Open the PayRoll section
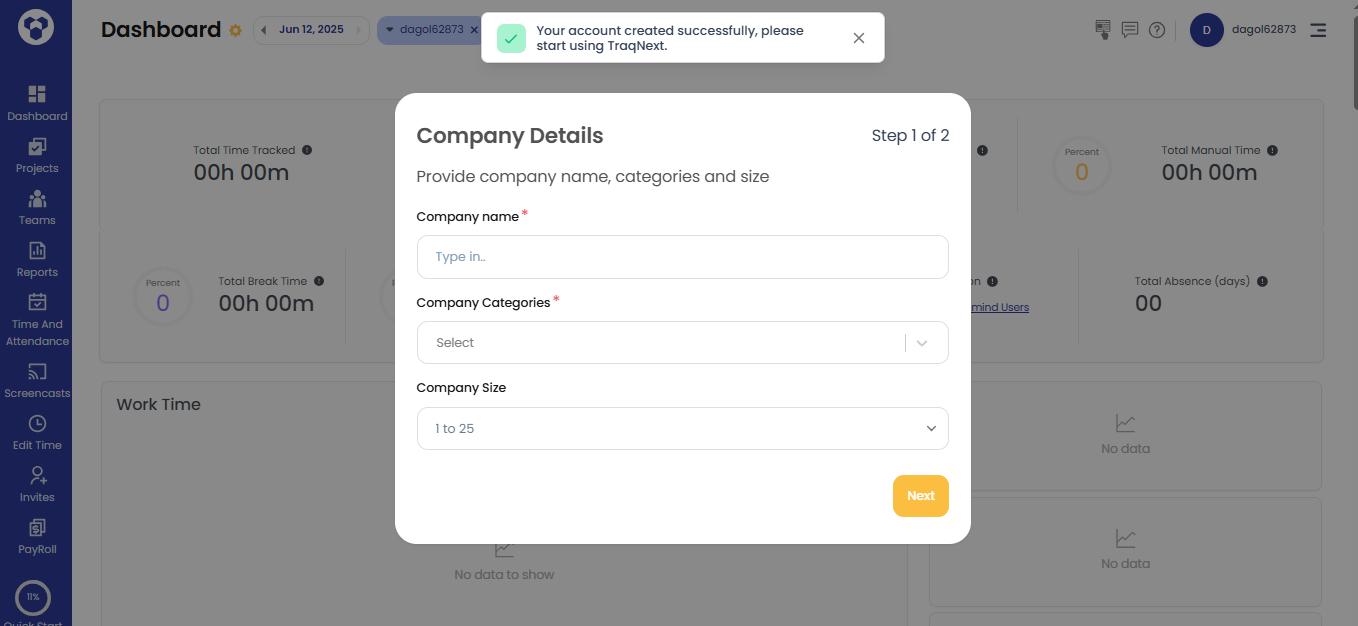This screenshot has width=1358, height=626. coord(37,535)
